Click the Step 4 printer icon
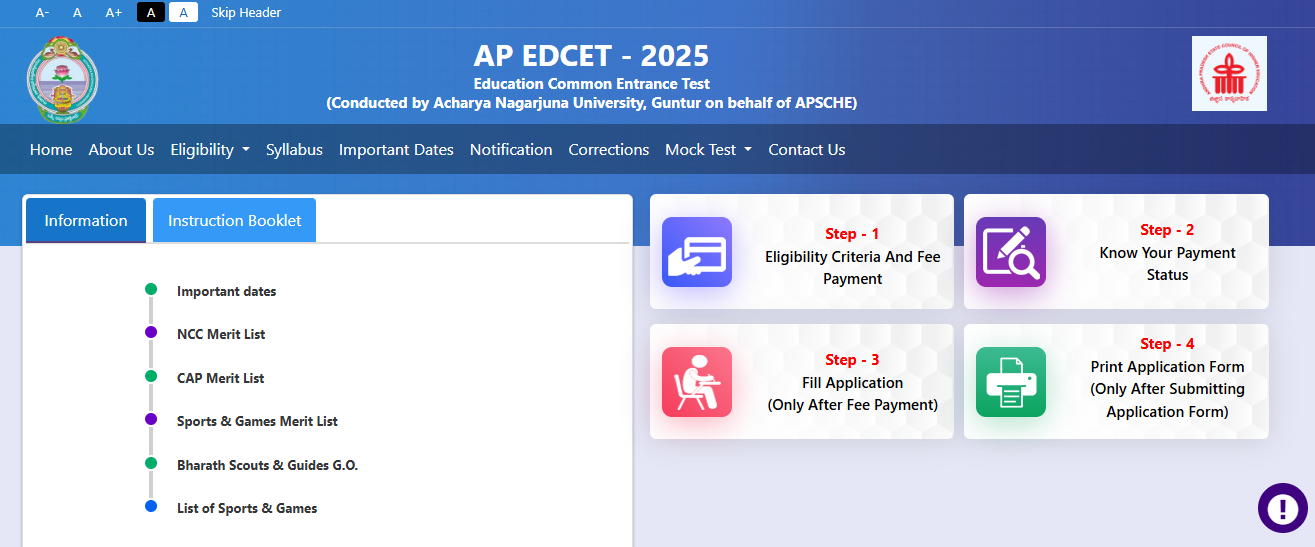This screenshot has height=547, width=1315. 1011,382
